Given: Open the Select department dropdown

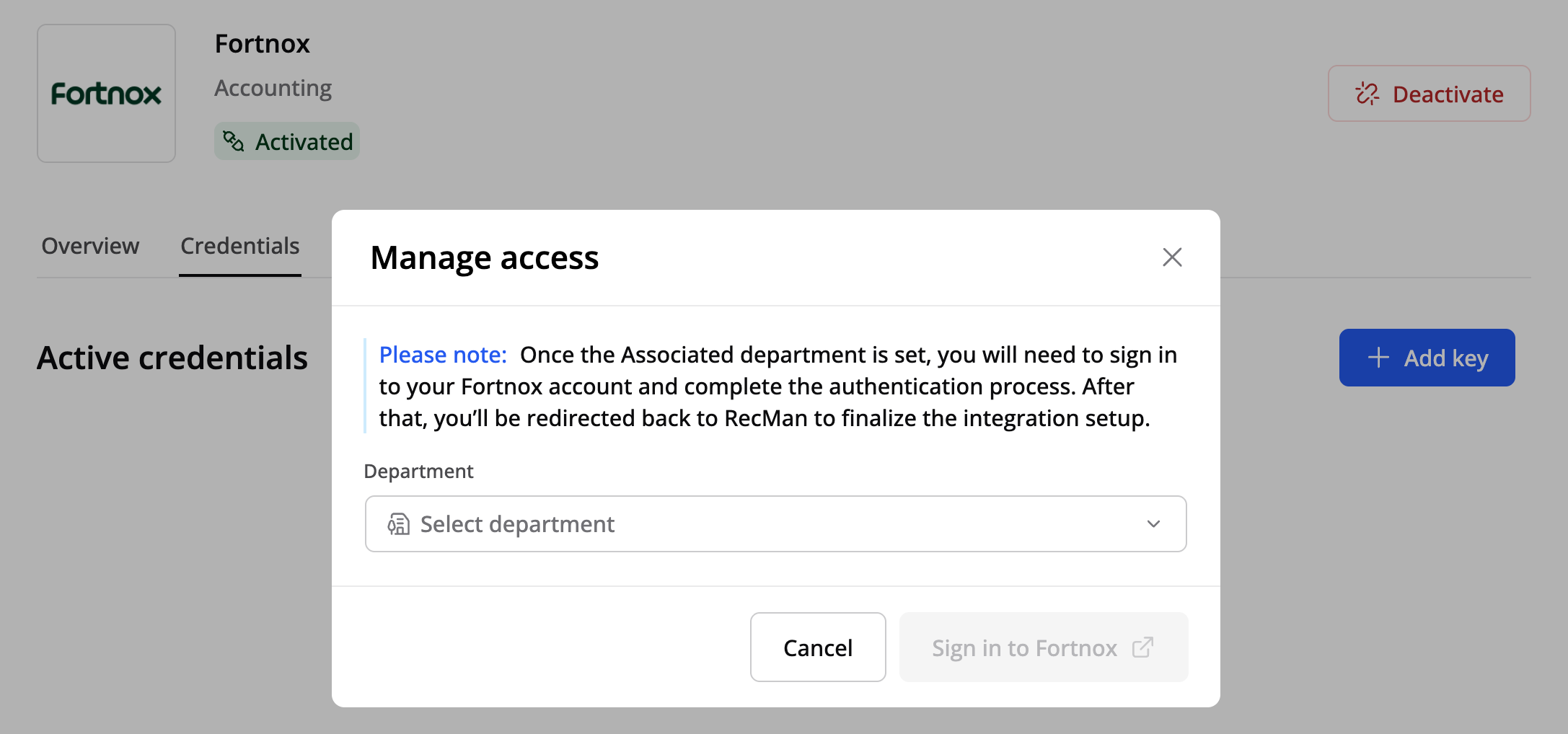Looking at the screenshot, I should click(x=775, y=524).
